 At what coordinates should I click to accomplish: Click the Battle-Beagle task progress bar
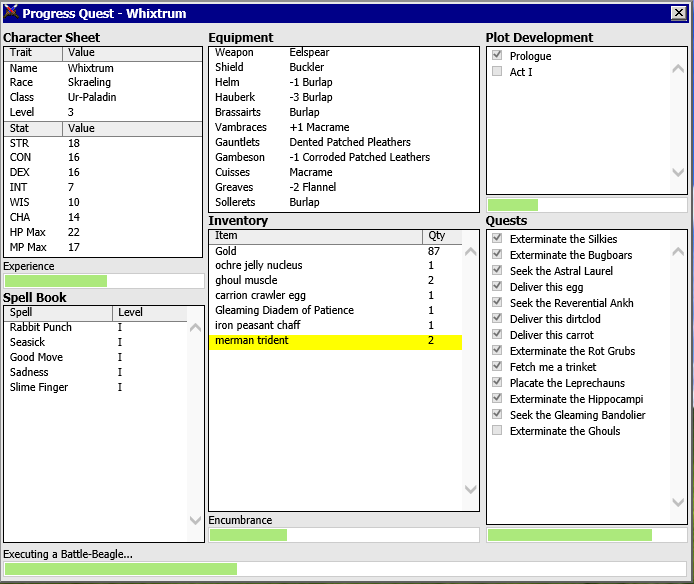345,569
